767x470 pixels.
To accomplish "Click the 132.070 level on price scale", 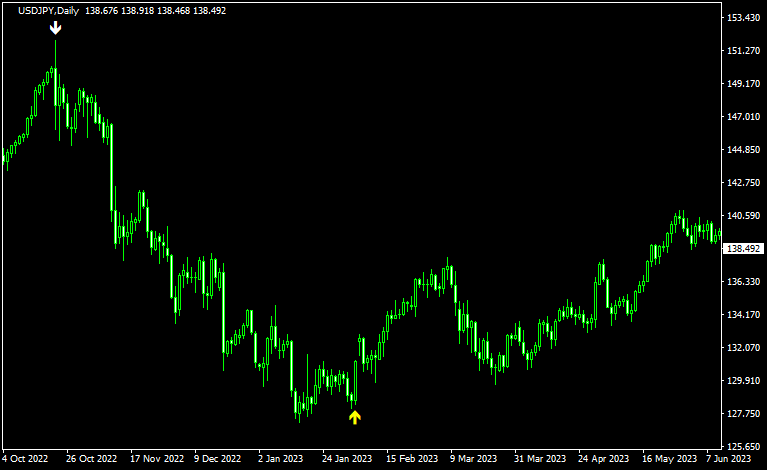I will 742,348.
